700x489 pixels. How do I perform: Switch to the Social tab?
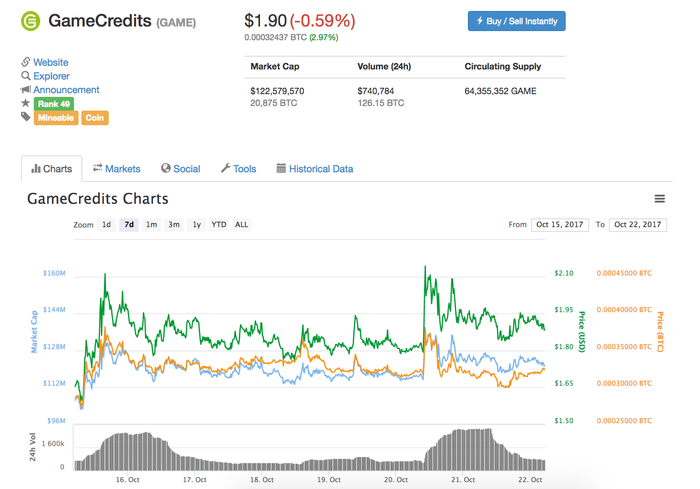pos(181,169)
